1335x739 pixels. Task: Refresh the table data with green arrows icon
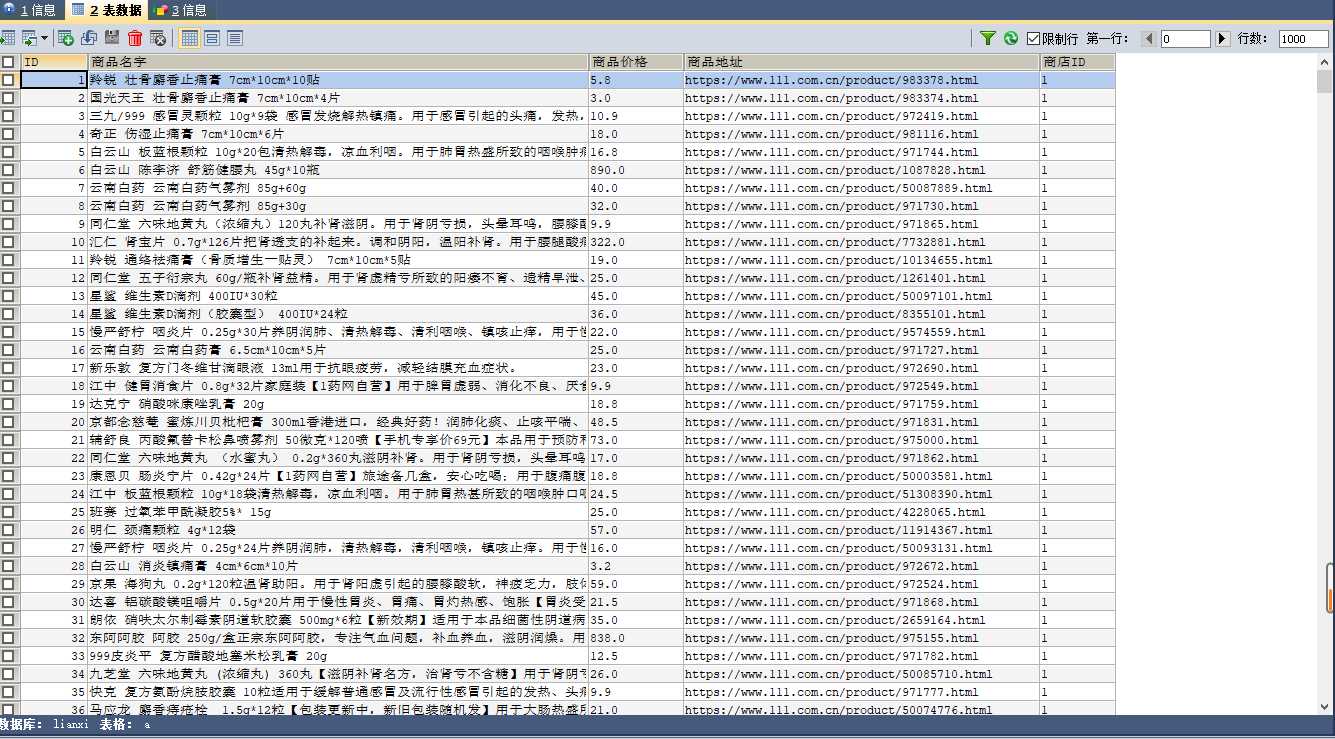click(x=1011, y=38)
